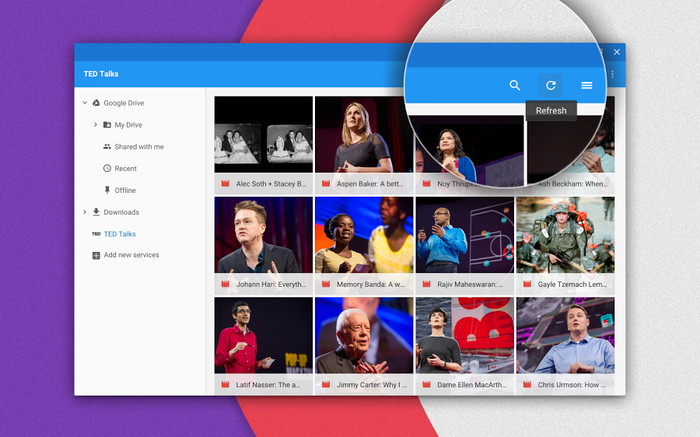The image size is (700, 437).
Task: Click video icon beside Johann Hari label
Action: tap(225, 284)
